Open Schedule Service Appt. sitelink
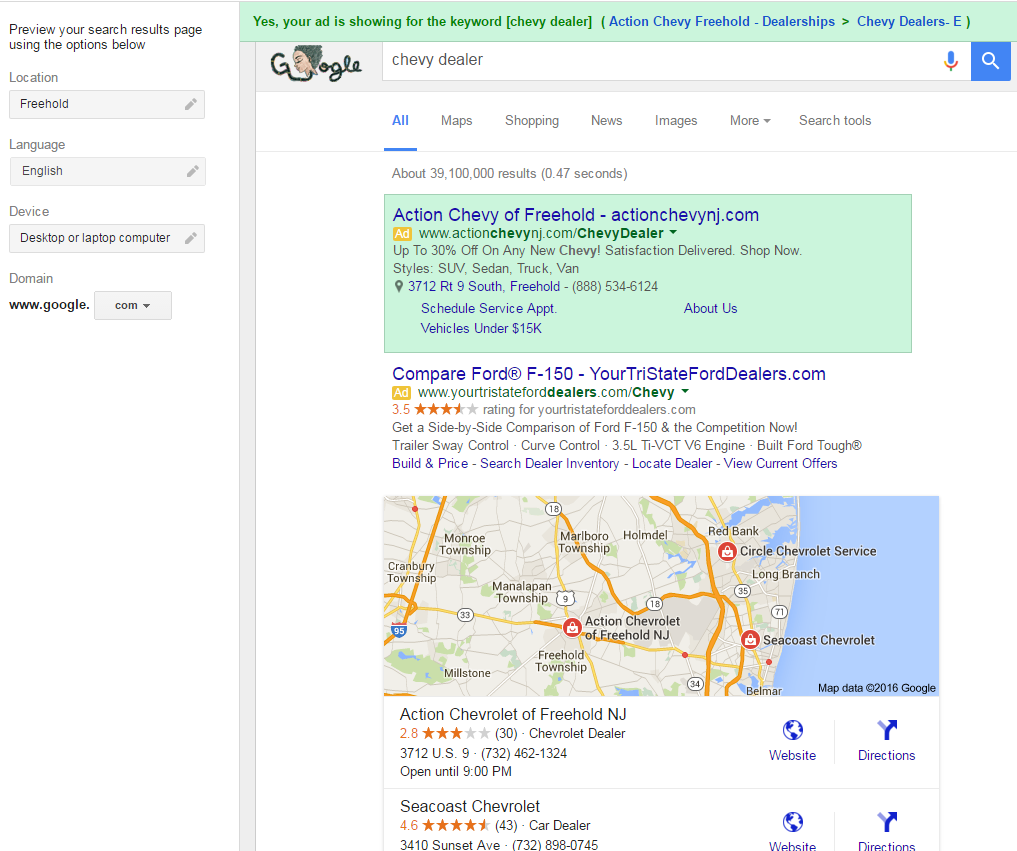Screen dimensions: 1017x851 point(489,309)
